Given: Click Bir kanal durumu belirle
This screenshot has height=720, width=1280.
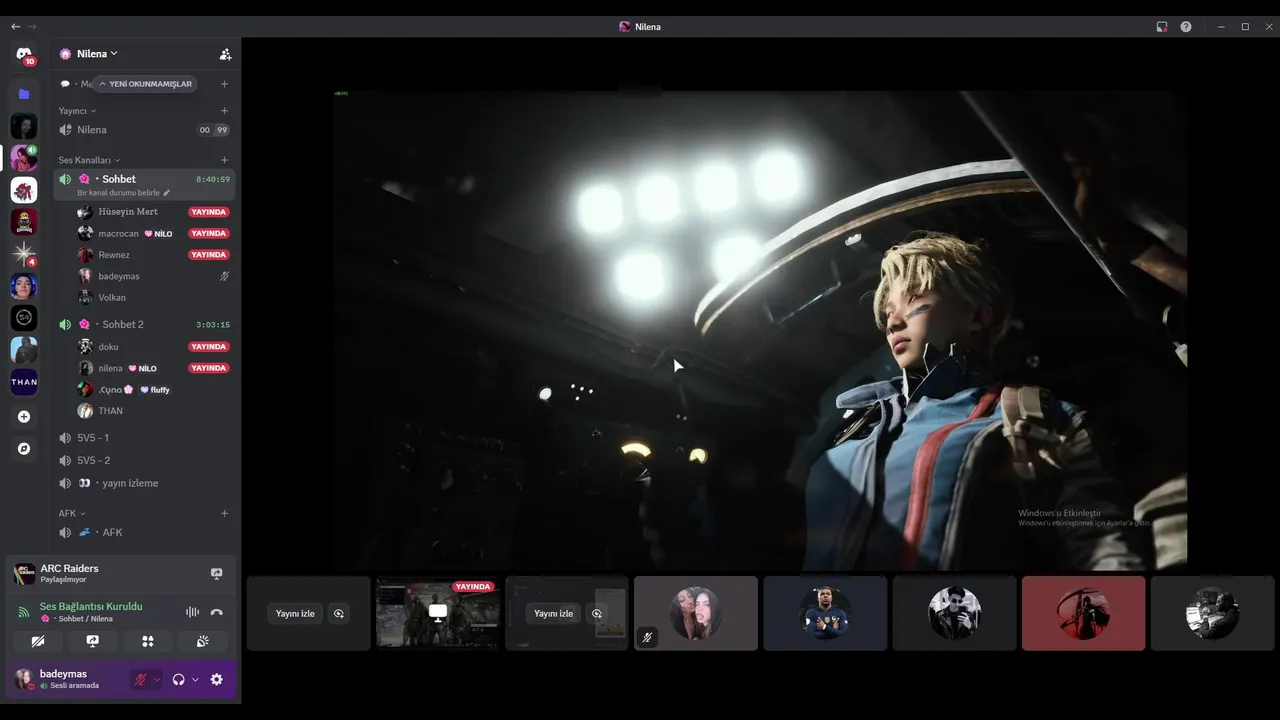Looking at the screenshot, I should click(x=118, y=193).
